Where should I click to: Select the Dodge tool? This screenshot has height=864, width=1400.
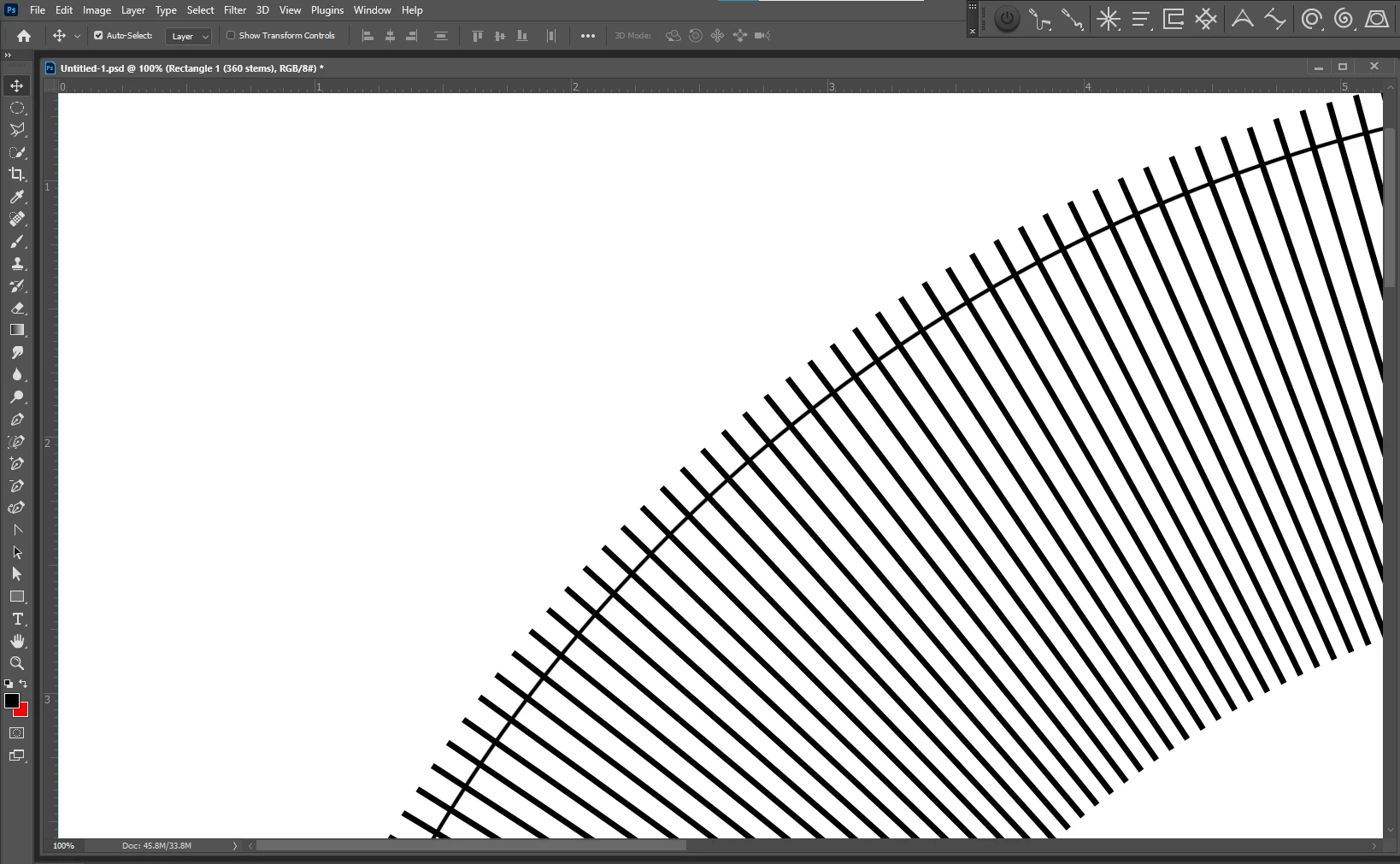click(x=17, y=397)
